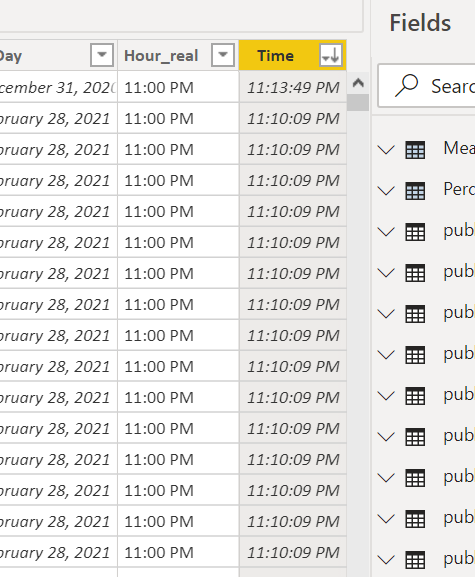The image size is (475, 577).
Task: Select 11:00 PM in the December 31 row
Action: [178, 88]
